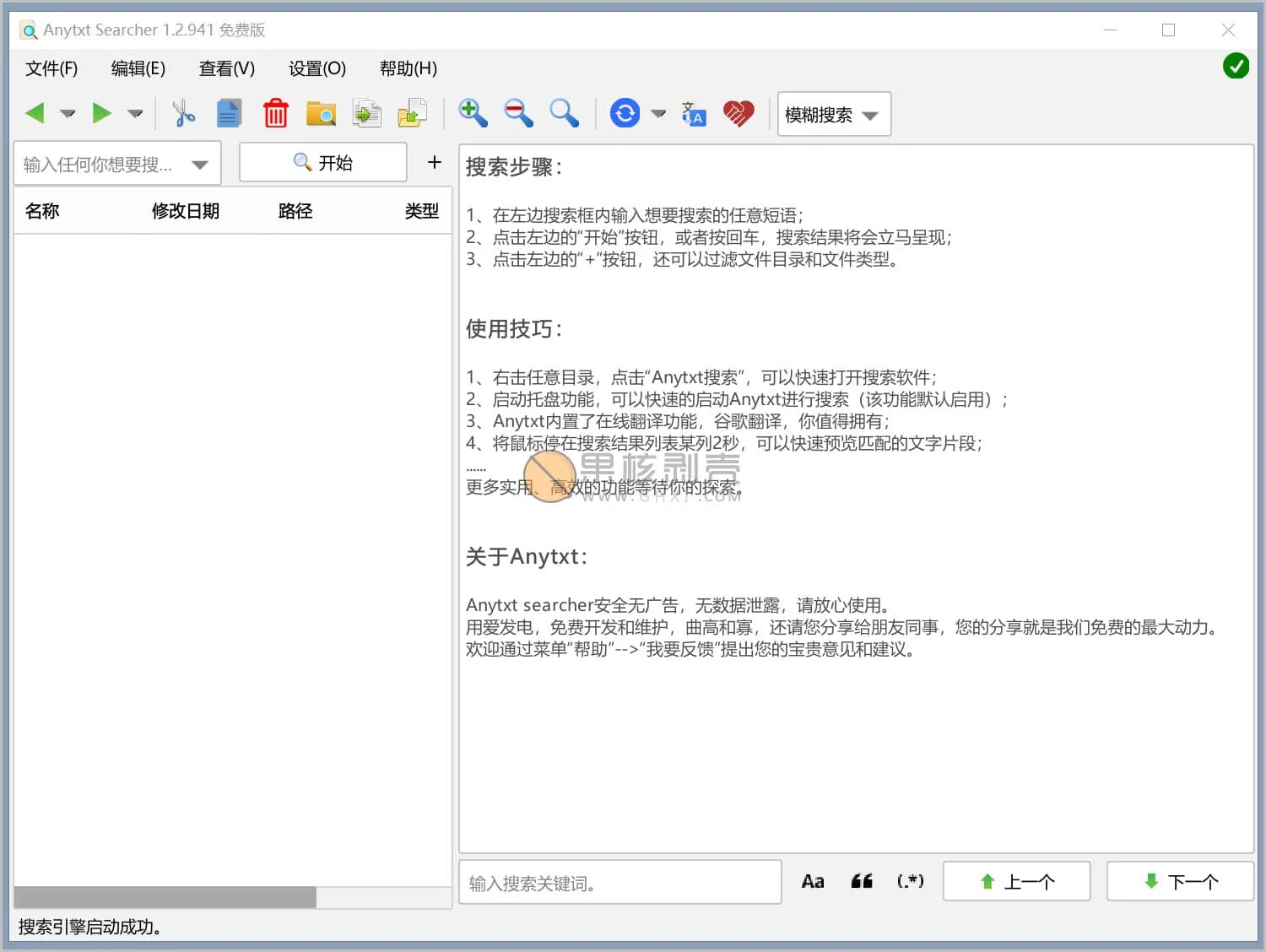
Task: Open the 查看(V) menu
Action: pos(227,68)
